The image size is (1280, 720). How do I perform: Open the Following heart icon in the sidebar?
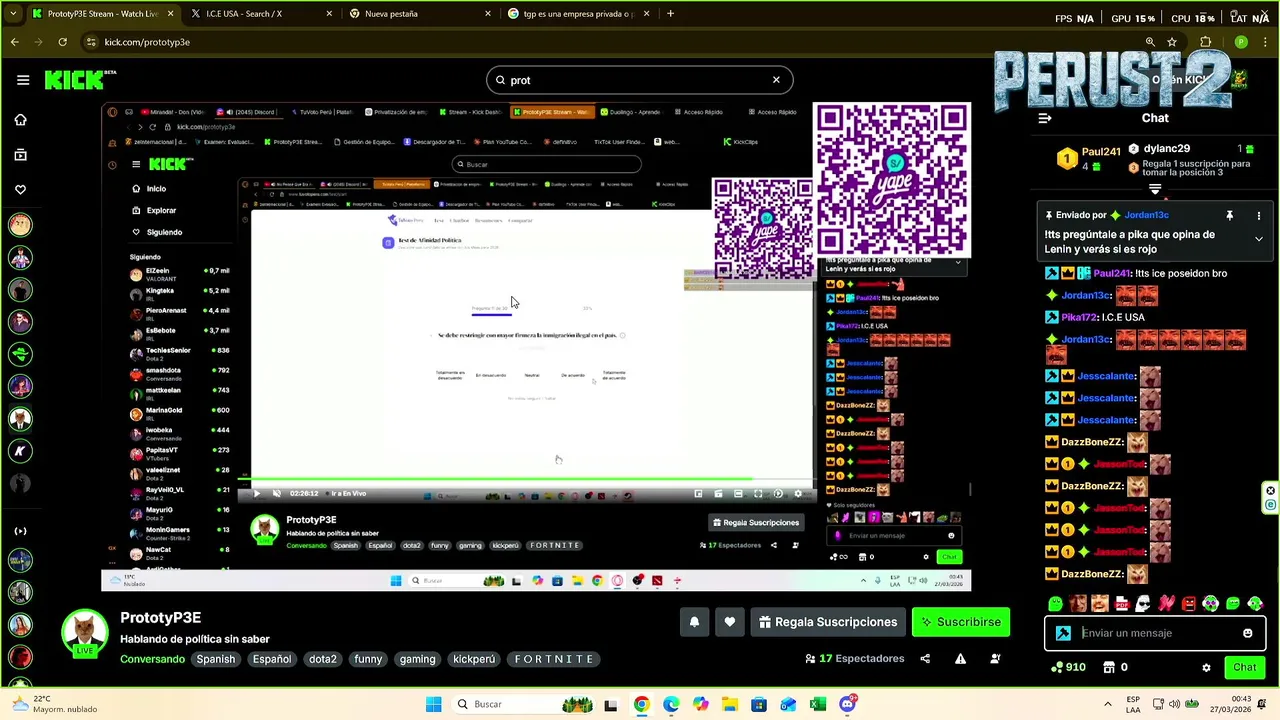point(20,190)
